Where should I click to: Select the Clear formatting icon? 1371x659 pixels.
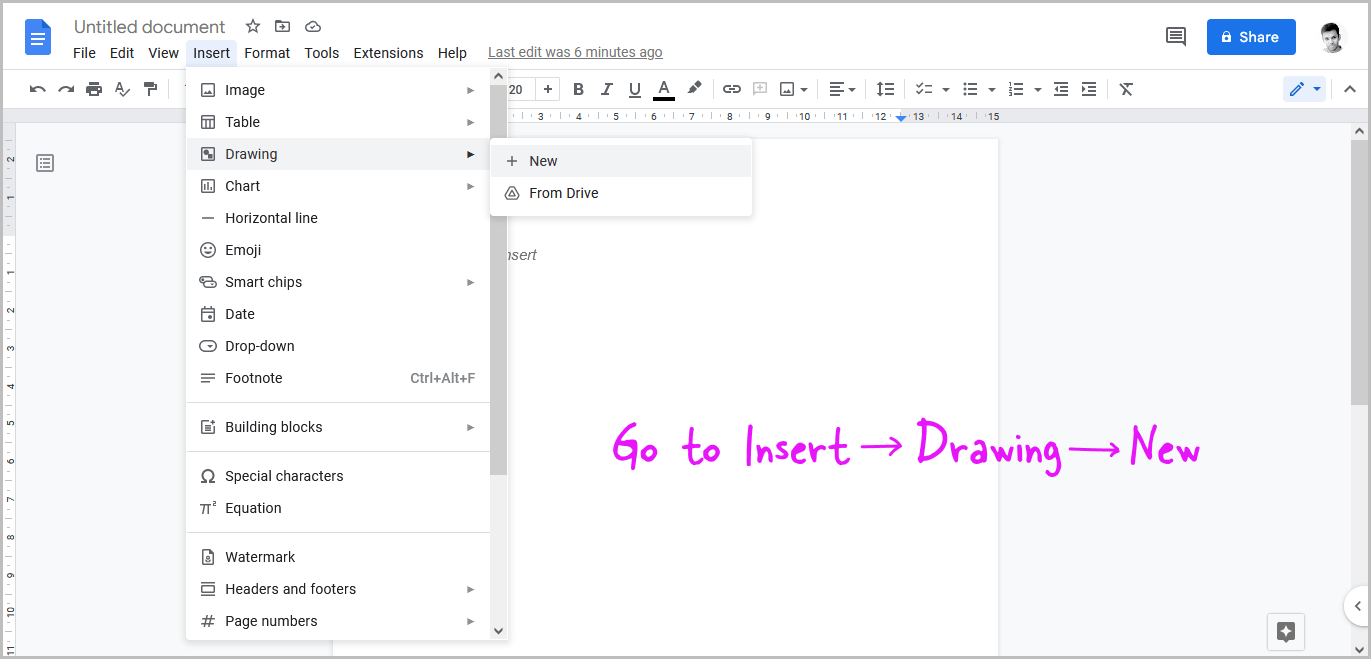click(1126, 89)
